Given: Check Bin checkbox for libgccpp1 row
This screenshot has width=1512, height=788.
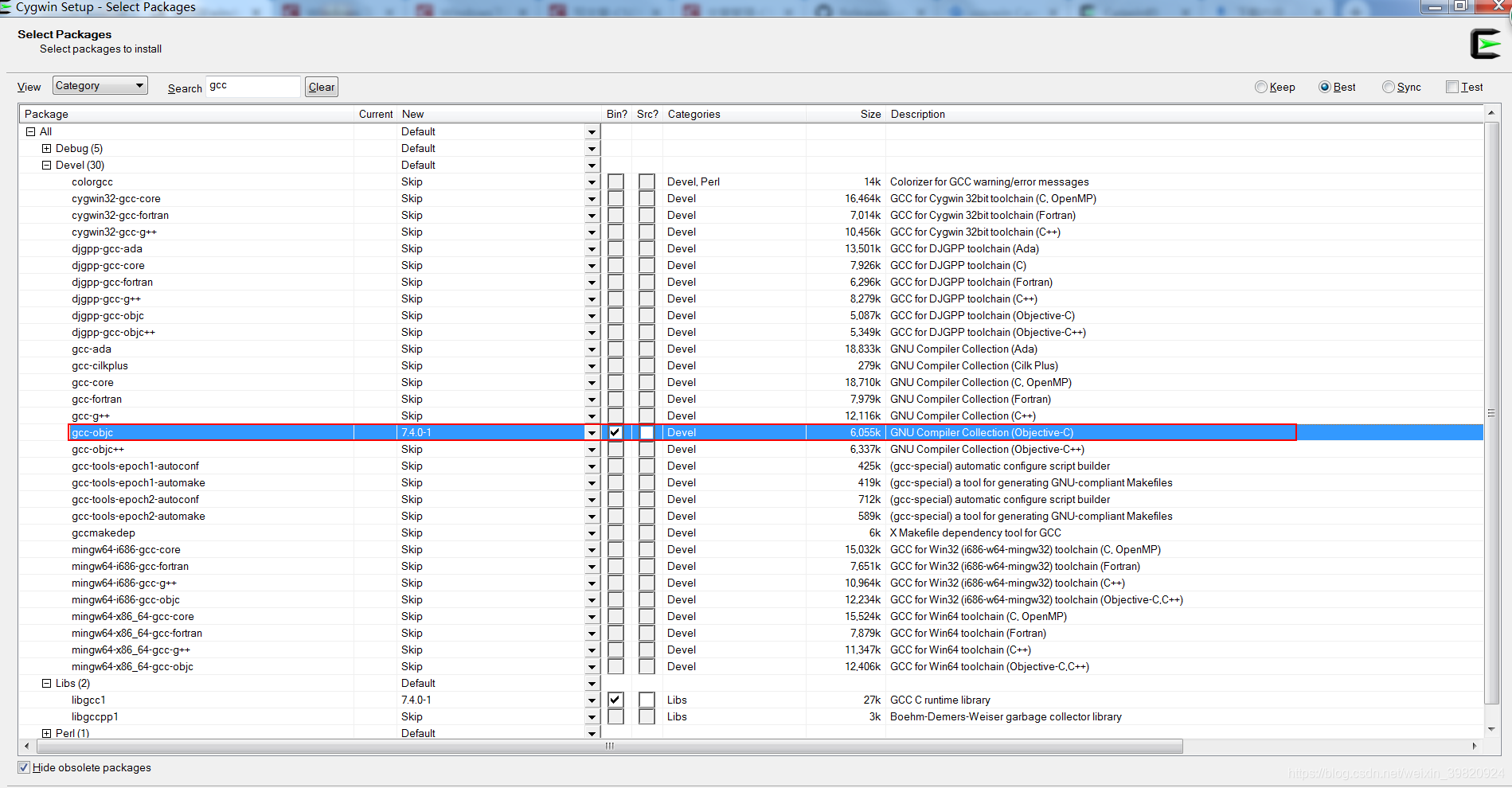Looking at the screenshot, I should tap(615, 716).
